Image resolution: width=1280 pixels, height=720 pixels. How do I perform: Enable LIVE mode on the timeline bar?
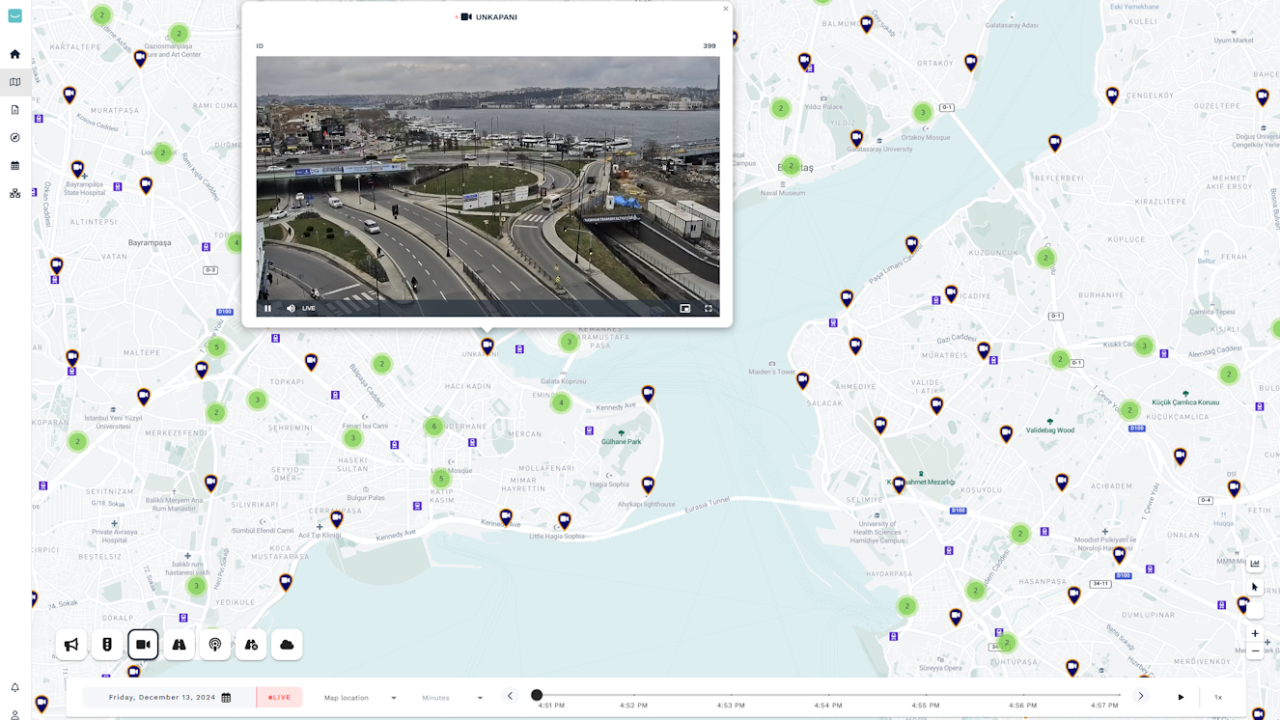278,697
